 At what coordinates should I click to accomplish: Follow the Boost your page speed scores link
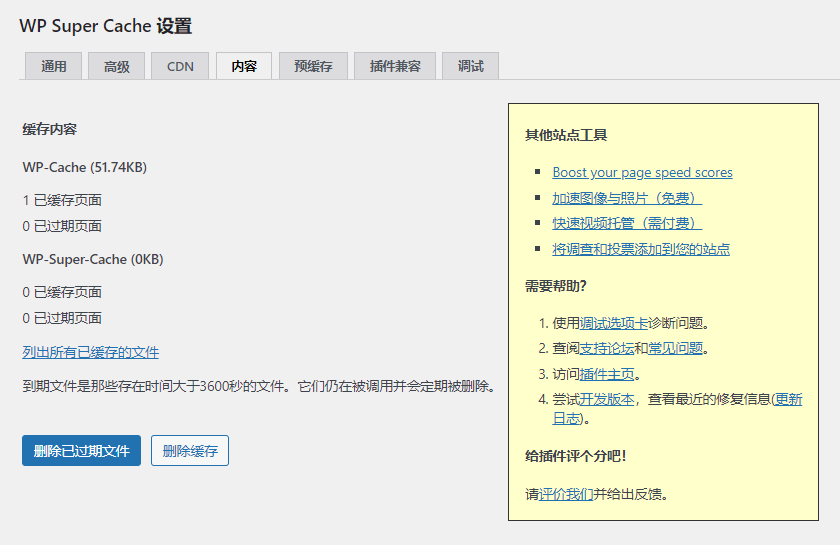pyautogui.click(x=642, y=172)
